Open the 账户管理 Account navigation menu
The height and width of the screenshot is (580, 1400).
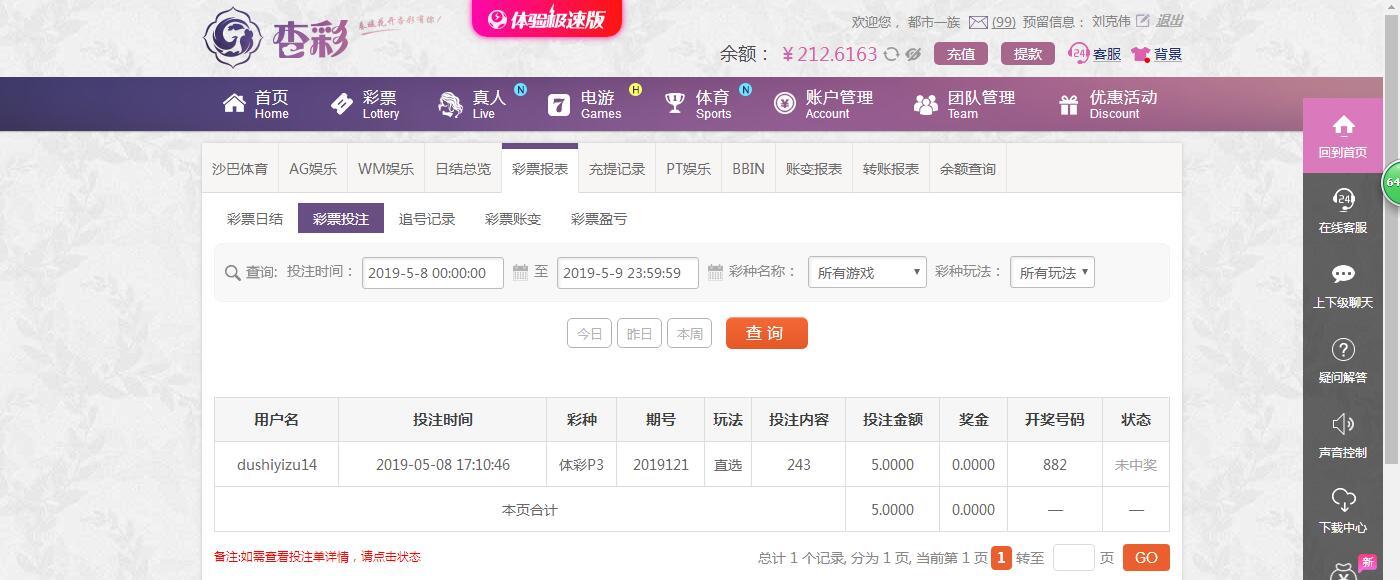[x=824, y=104]
